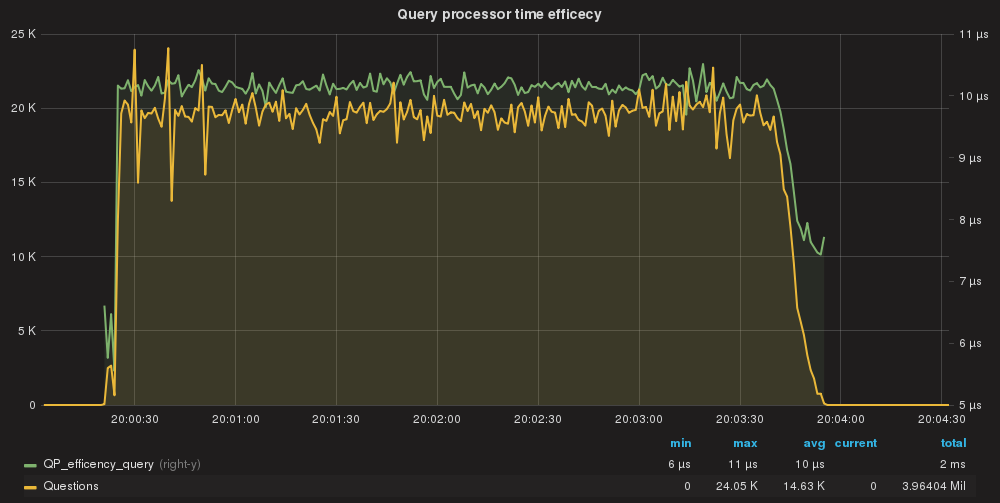Click the 20:02:00 time axis label
The width and height of the screenshot is (1000, 503).
[436, 419]
